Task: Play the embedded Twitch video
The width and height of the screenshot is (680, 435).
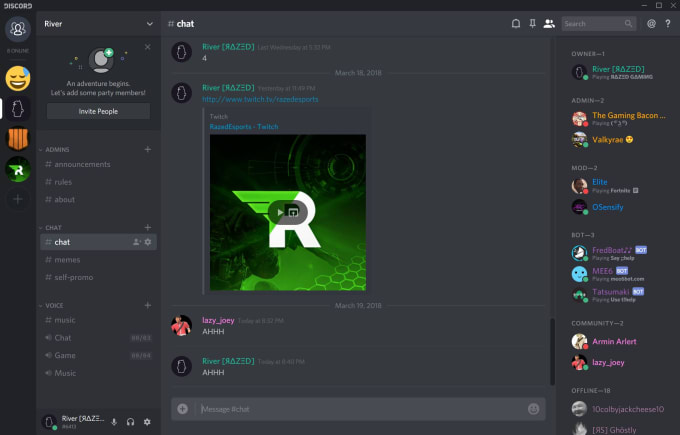Action: pyautogui.click(x=281, y=213)
